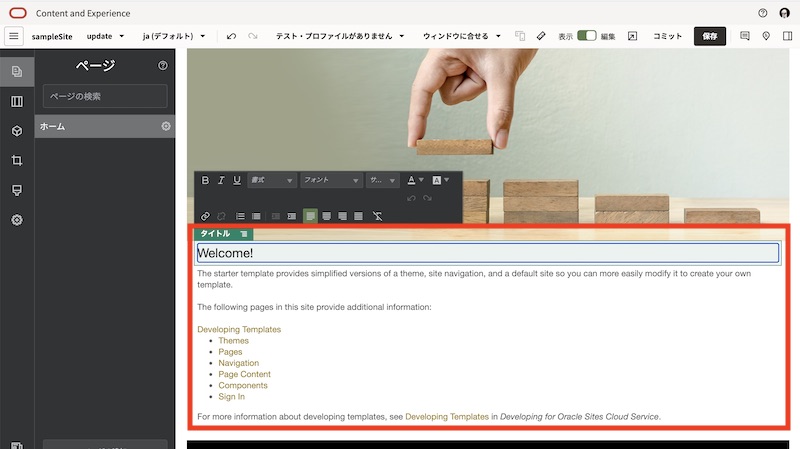Open the ウィンドウに合せる size dropdown
800x449 pixels.
coord(460,36)
